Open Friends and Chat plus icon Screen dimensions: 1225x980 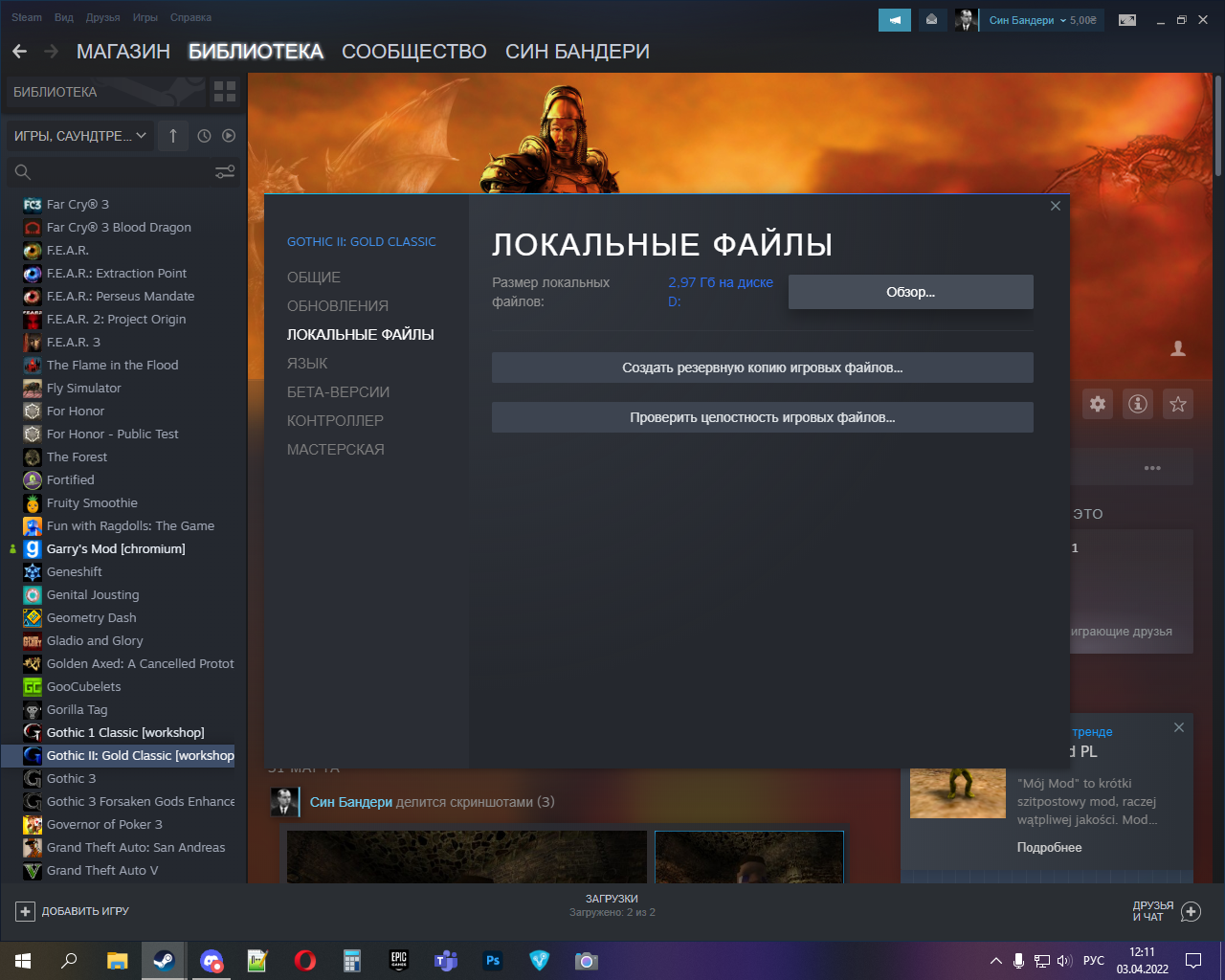tap(1191, 911)
